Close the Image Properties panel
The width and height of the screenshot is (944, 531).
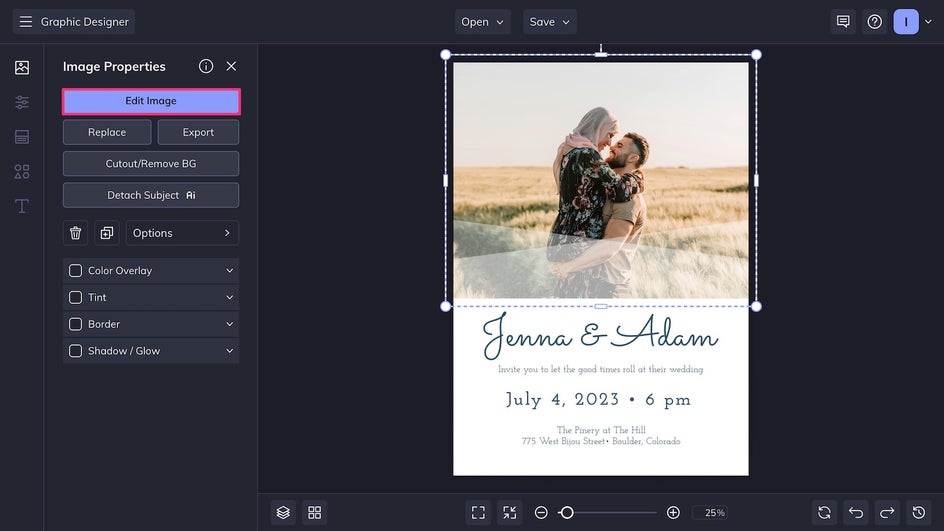tap(231, 66)
